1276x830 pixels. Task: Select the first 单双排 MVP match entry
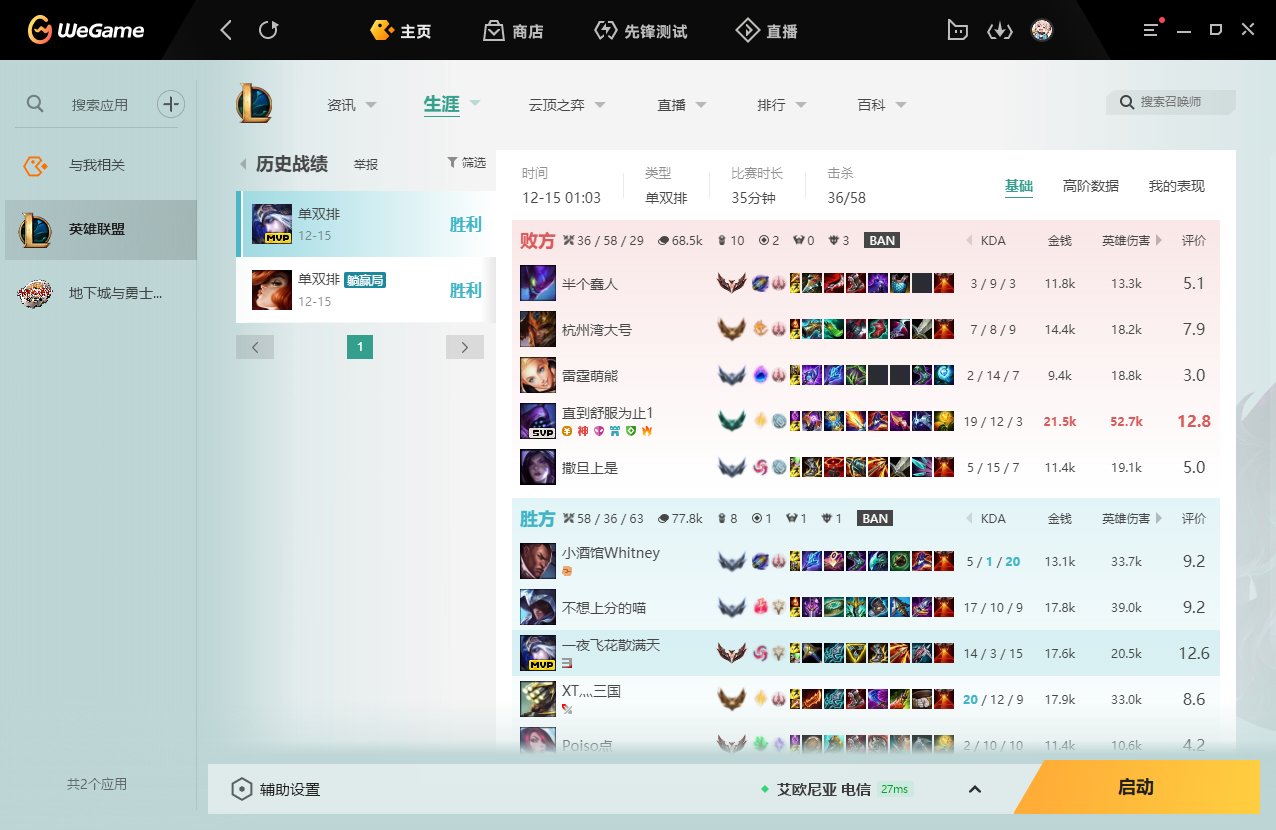click(366, 224)
